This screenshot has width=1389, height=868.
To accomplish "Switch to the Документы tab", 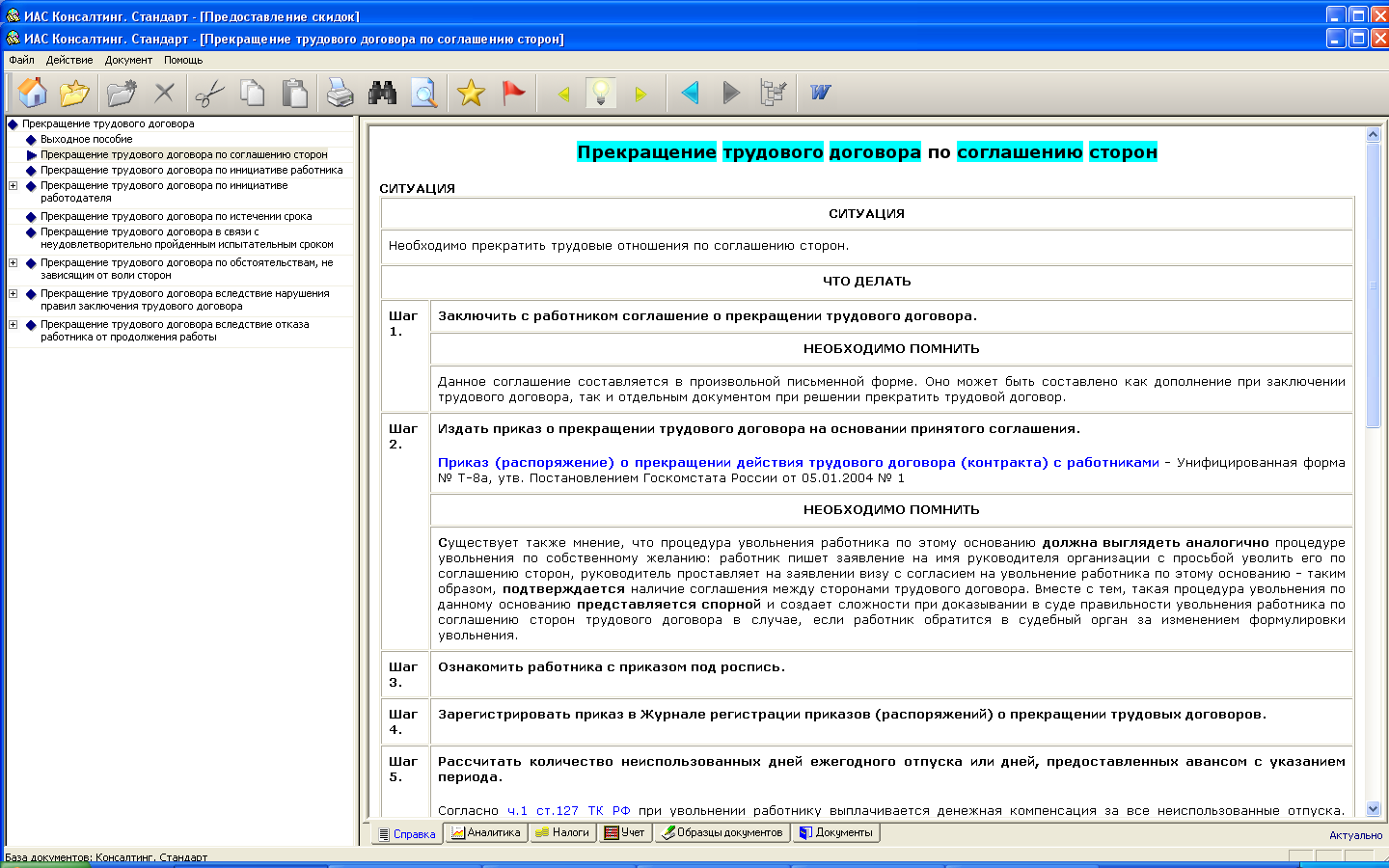I will (835, 832).
